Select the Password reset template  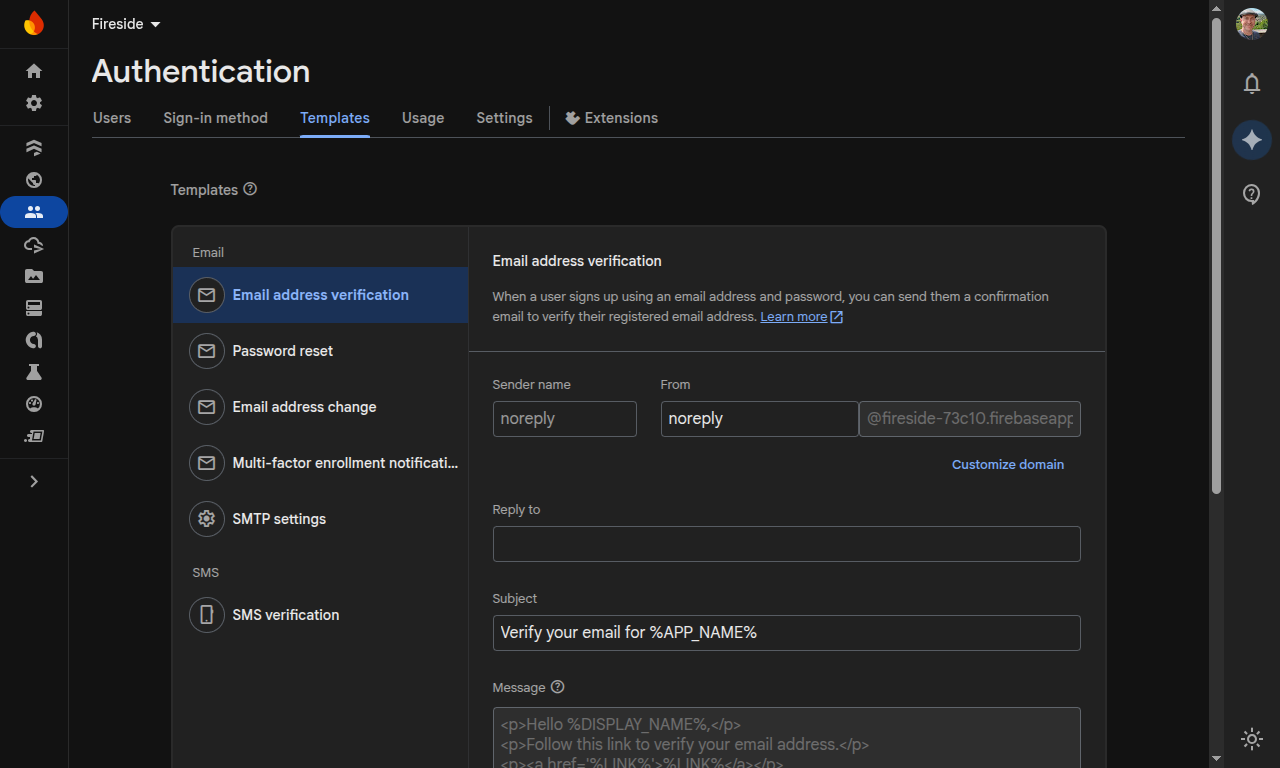coord(283,351)
